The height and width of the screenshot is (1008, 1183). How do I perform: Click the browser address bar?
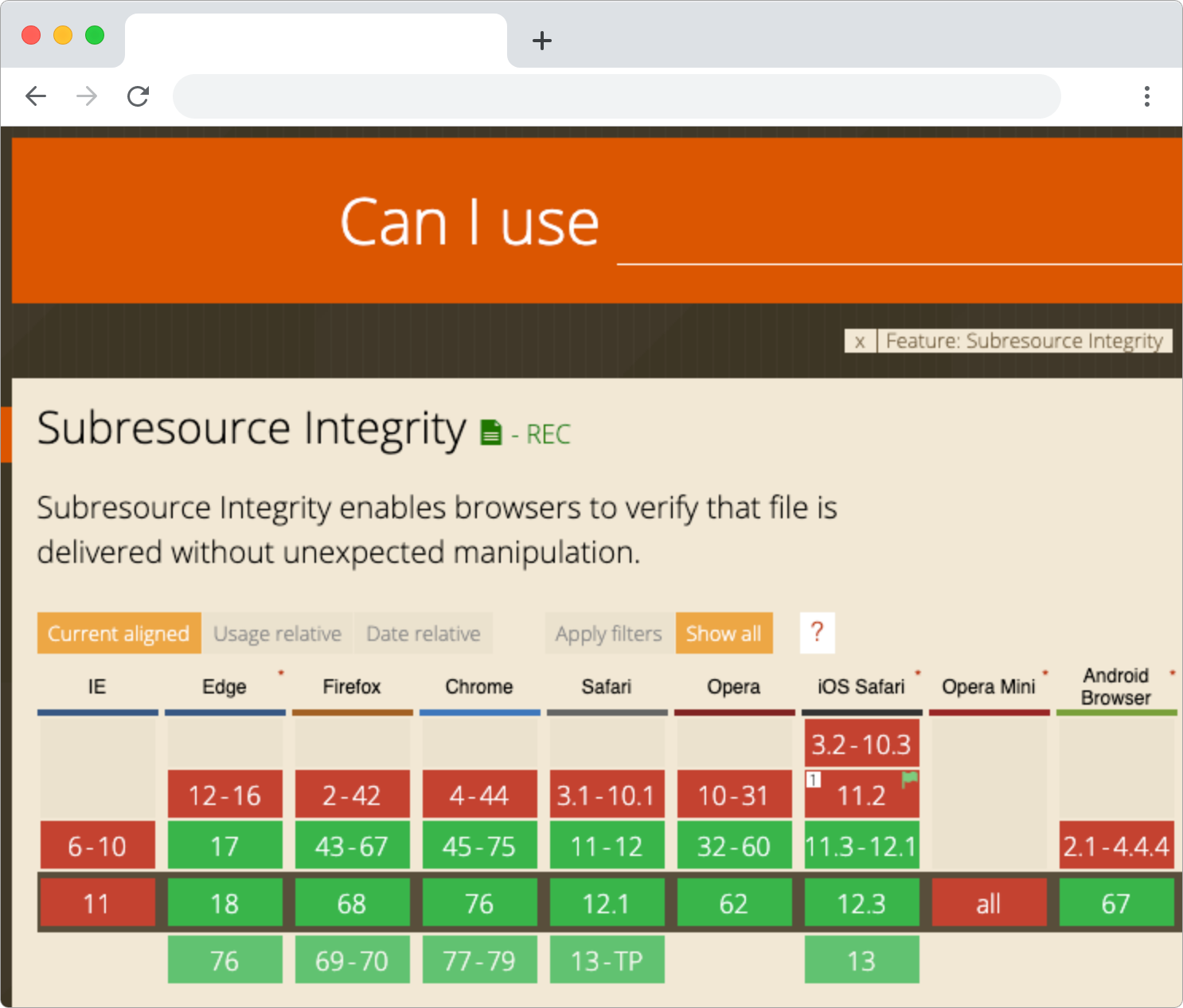616,96
